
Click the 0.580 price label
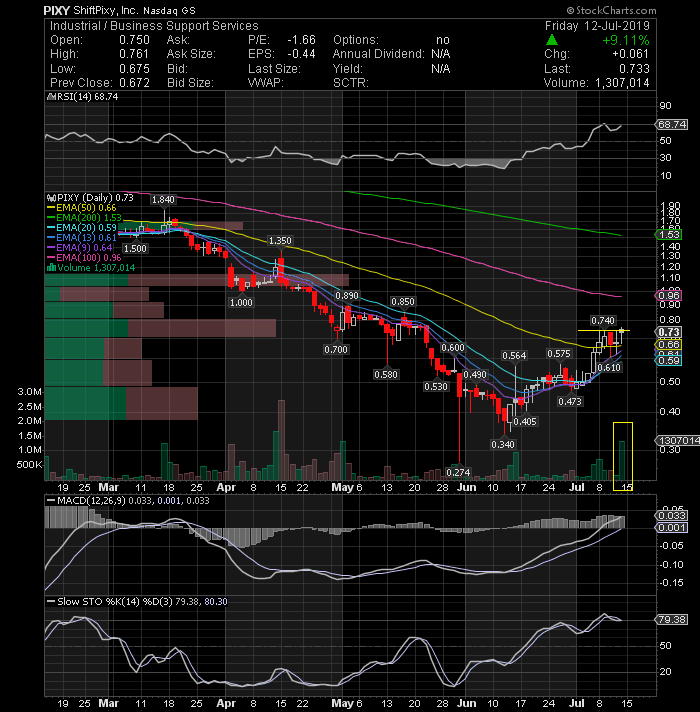click(386, 375)
